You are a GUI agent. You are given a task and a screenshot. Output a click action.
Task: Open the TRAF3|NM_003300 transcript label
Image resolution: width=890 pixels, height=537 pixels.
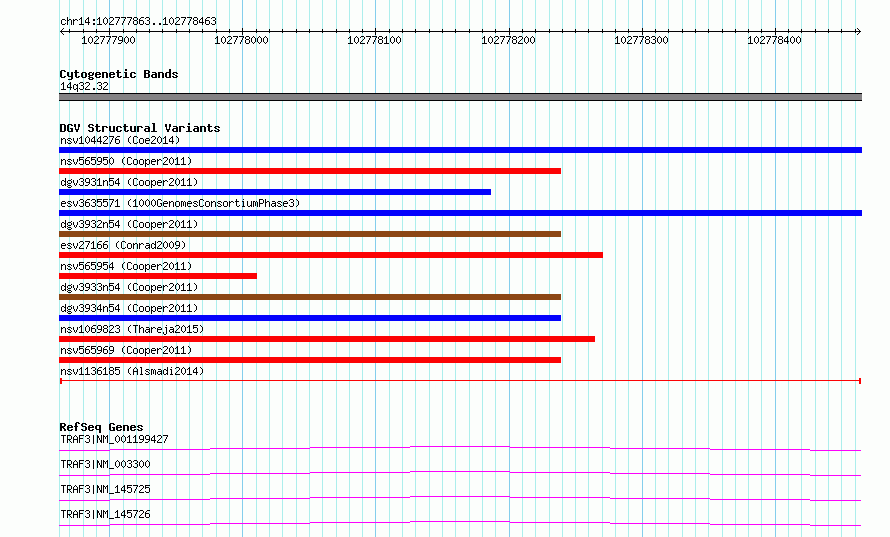click(105, 464)
